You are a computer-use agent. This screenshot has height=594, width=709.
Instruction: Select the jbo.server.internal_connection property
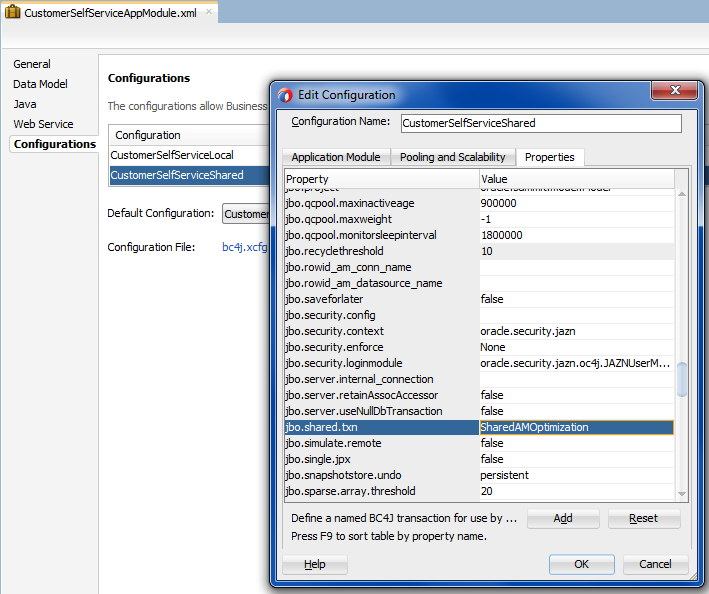click(x=382, y=379)
